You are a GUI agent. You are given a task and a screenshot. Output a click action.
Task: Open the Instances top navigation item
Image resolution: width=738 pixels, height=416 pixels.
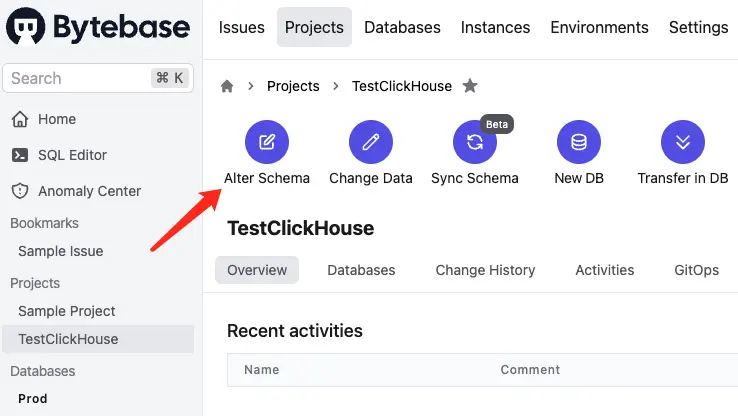496,27
